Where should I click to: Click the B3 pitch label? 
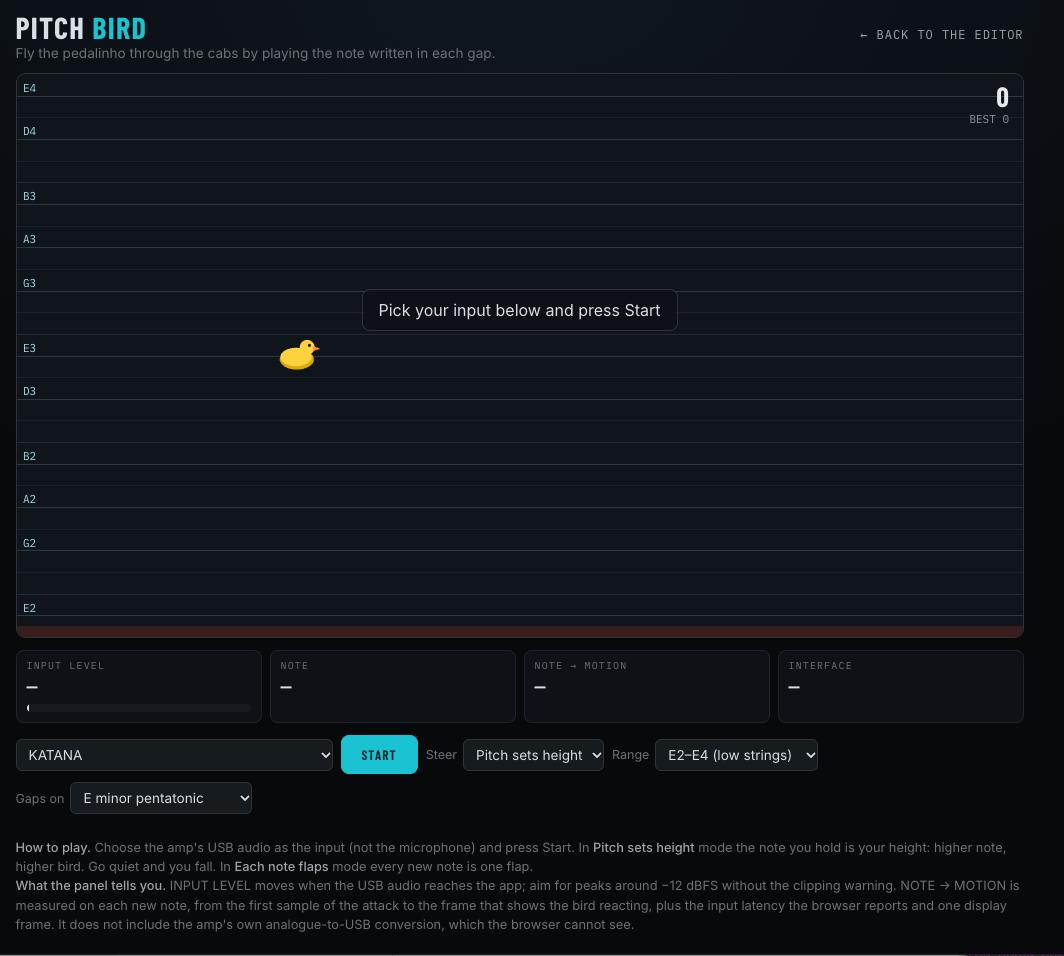click(x=29, y=196)
